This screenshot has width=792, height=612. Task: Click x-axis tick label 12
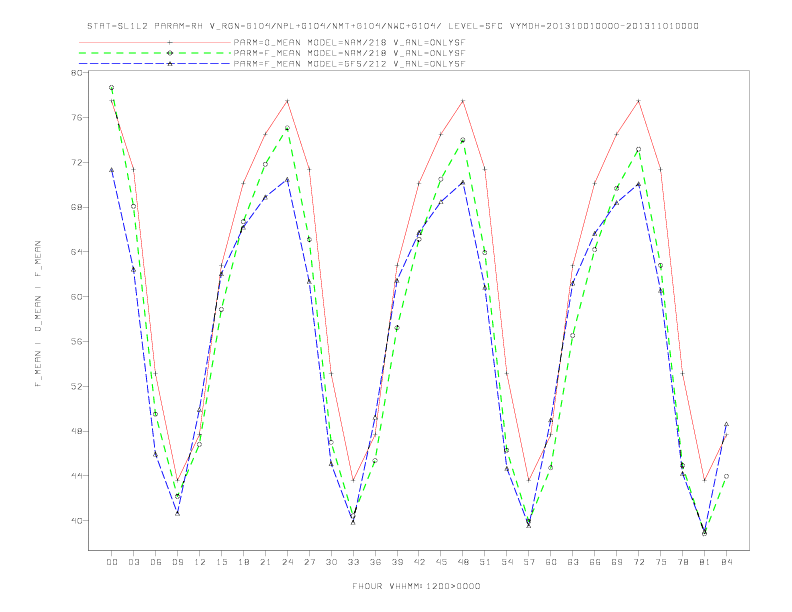click(x=200, y=562)
